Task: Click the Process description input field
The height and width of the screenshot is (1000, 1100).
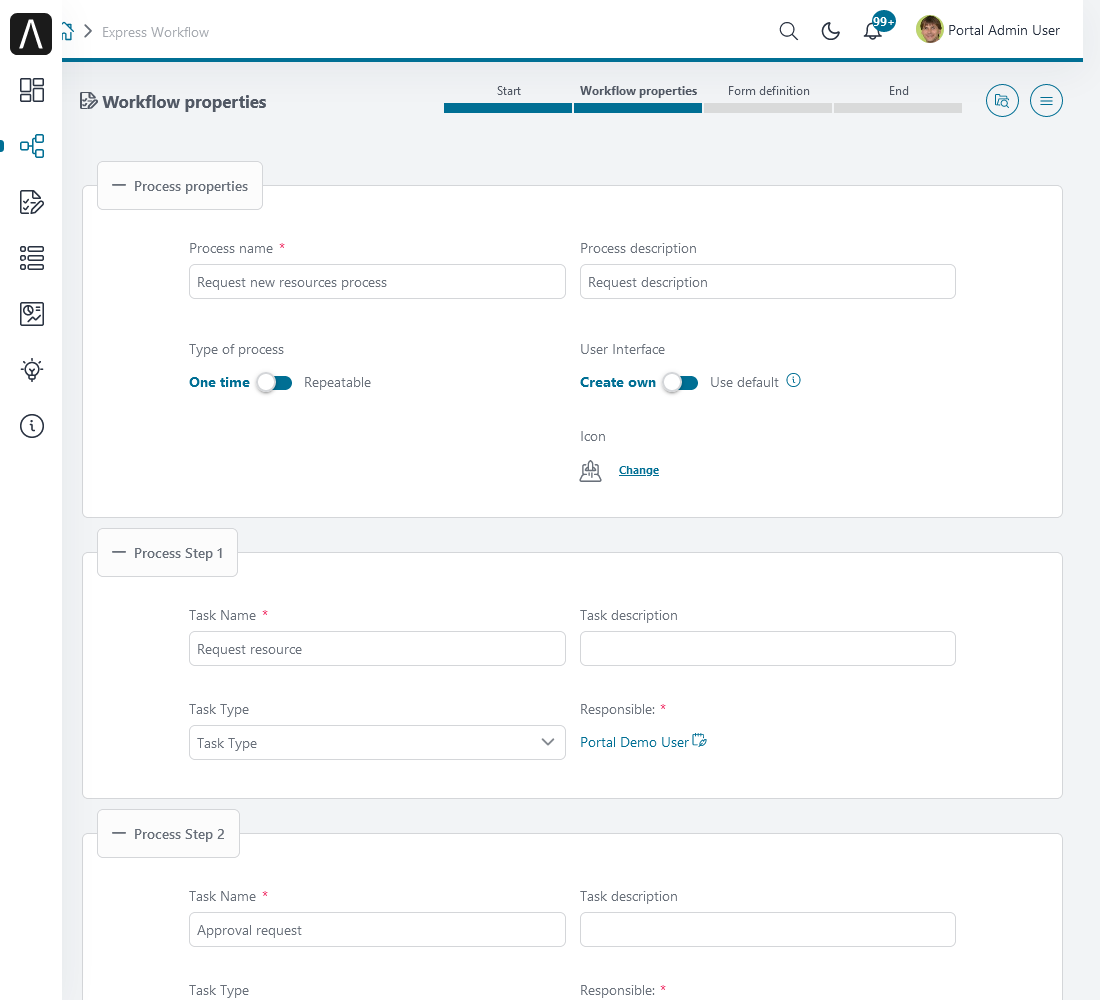Action: click(x=767, y=281)
